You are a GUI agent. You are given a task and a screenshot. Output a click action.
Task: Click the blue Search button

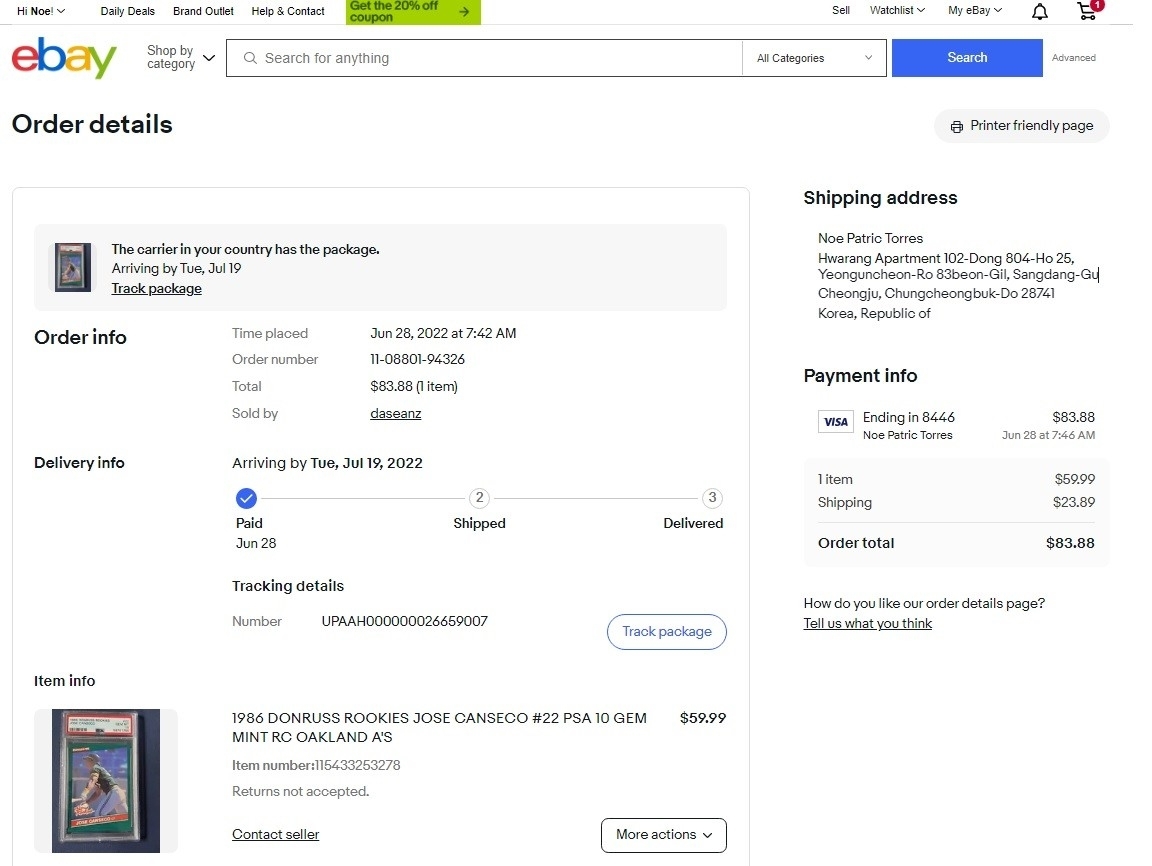pos(967,57)
